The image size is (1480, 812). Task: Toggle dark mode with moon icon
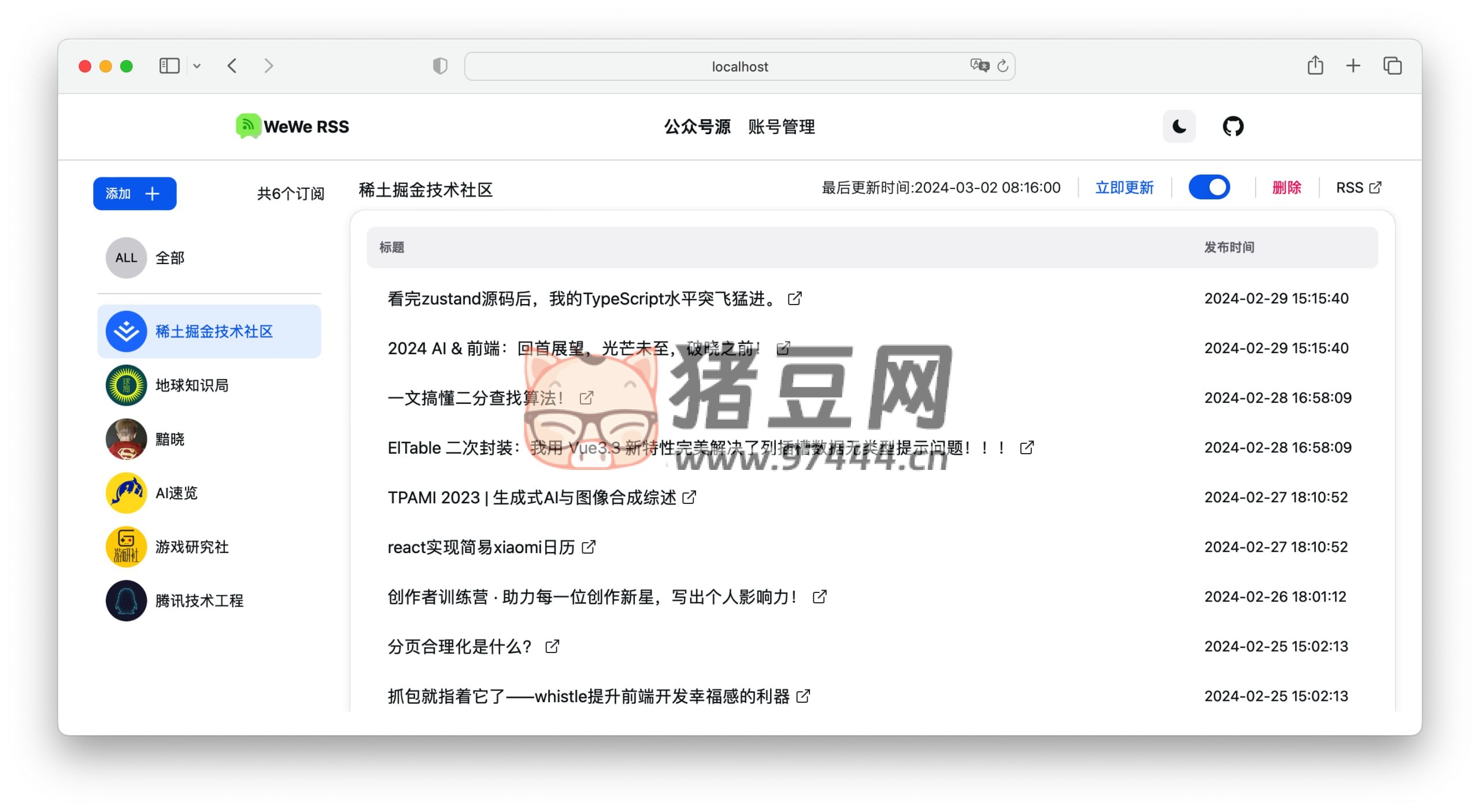coord(1179,127)
